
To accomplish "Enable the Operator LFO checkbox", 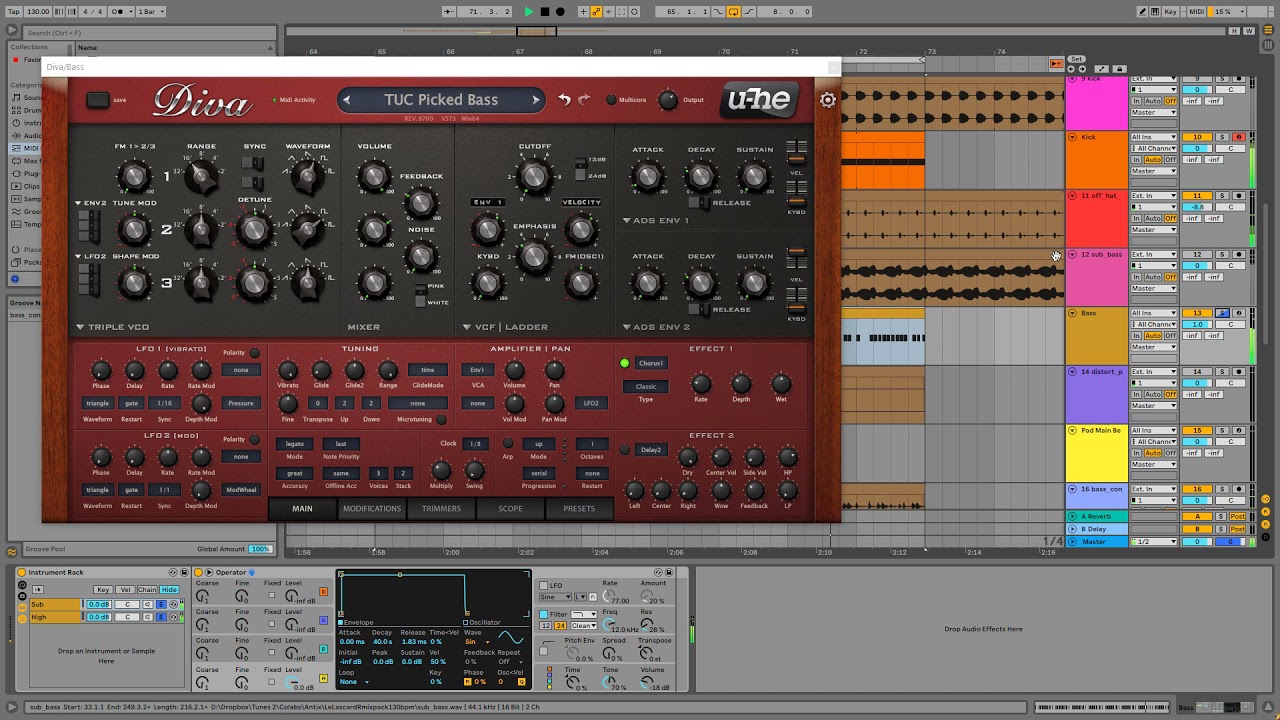I will (x=543, y=585).
